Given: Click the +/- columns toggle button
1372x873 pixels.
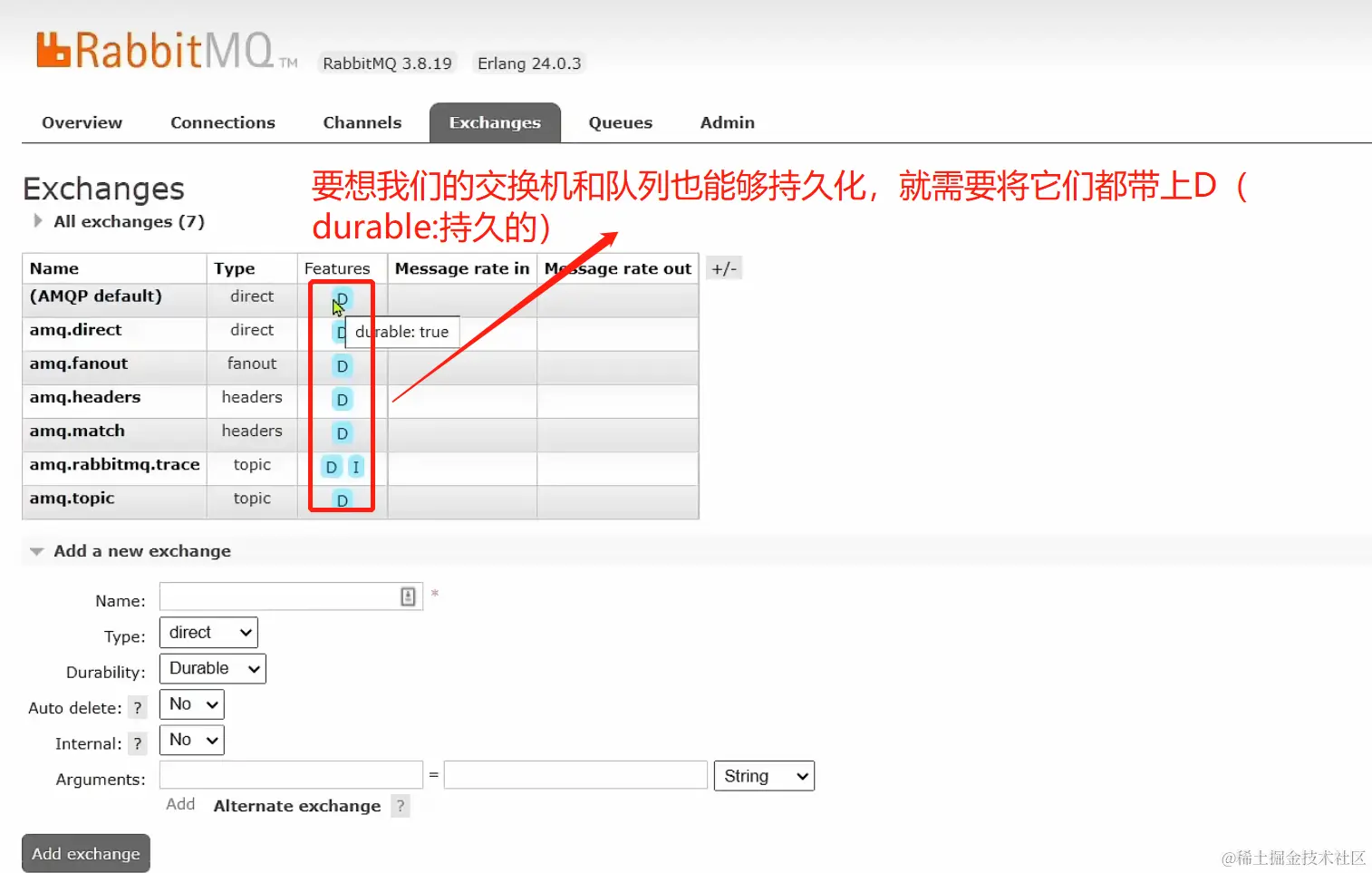Looking at the screenshot, I should (724, 268).
